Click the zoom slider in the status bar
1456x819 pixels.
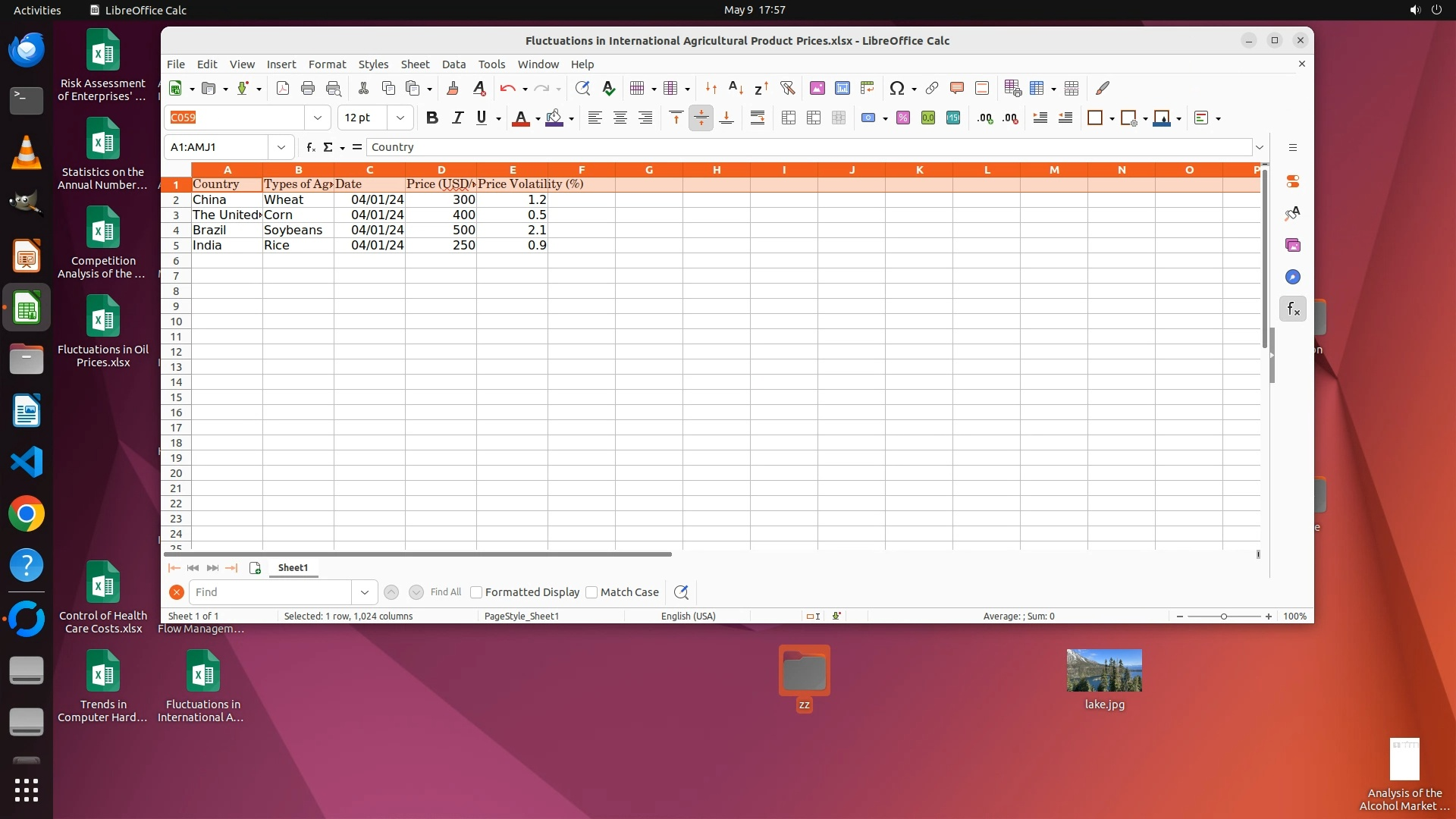(1223, 617)
